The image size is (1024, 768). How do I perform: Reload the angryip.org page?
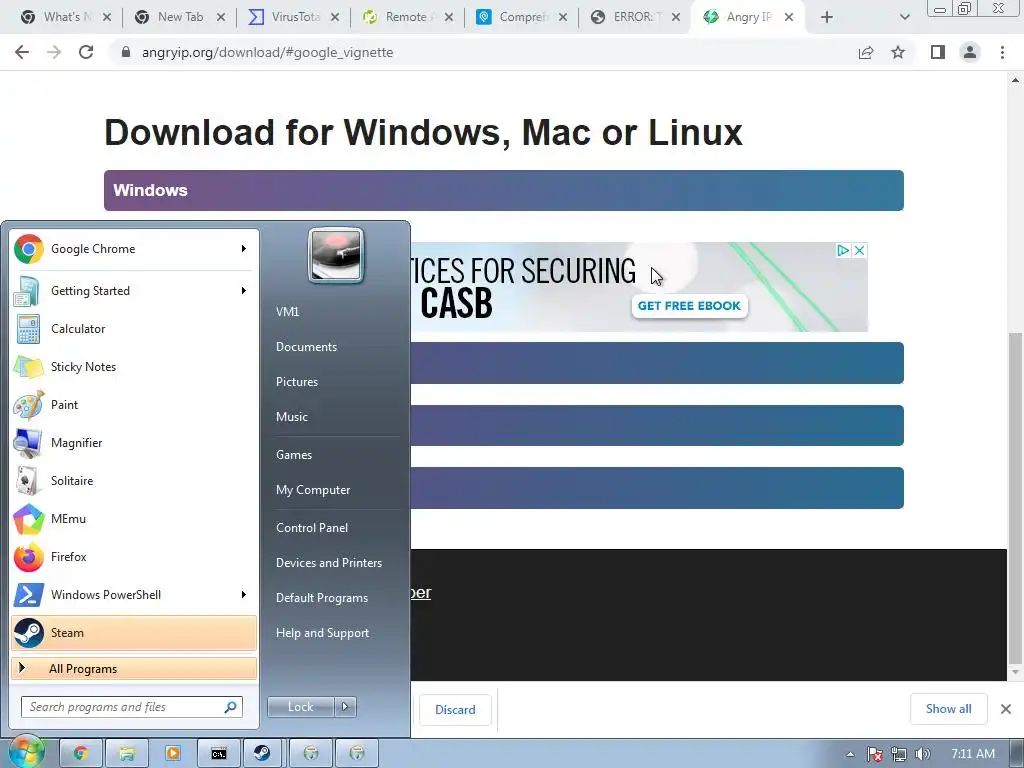(86, 52)
